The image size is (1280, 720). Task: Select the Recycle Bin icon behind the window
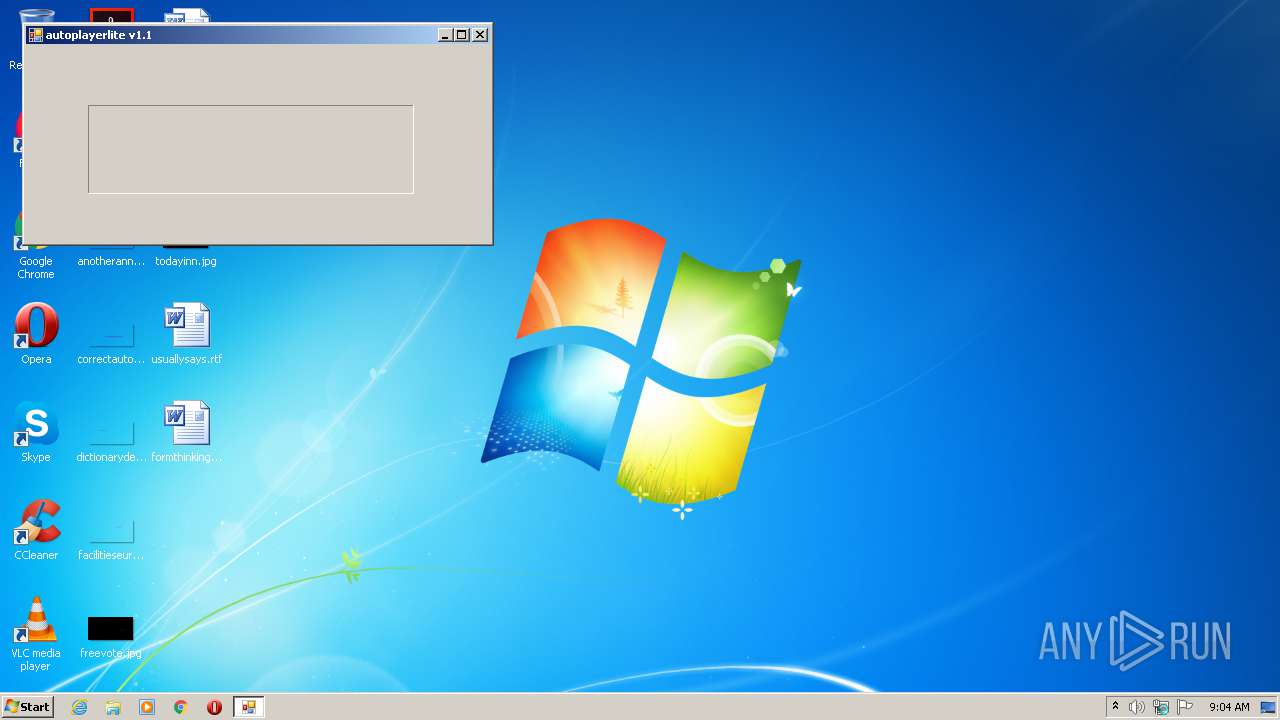point(36,16)
